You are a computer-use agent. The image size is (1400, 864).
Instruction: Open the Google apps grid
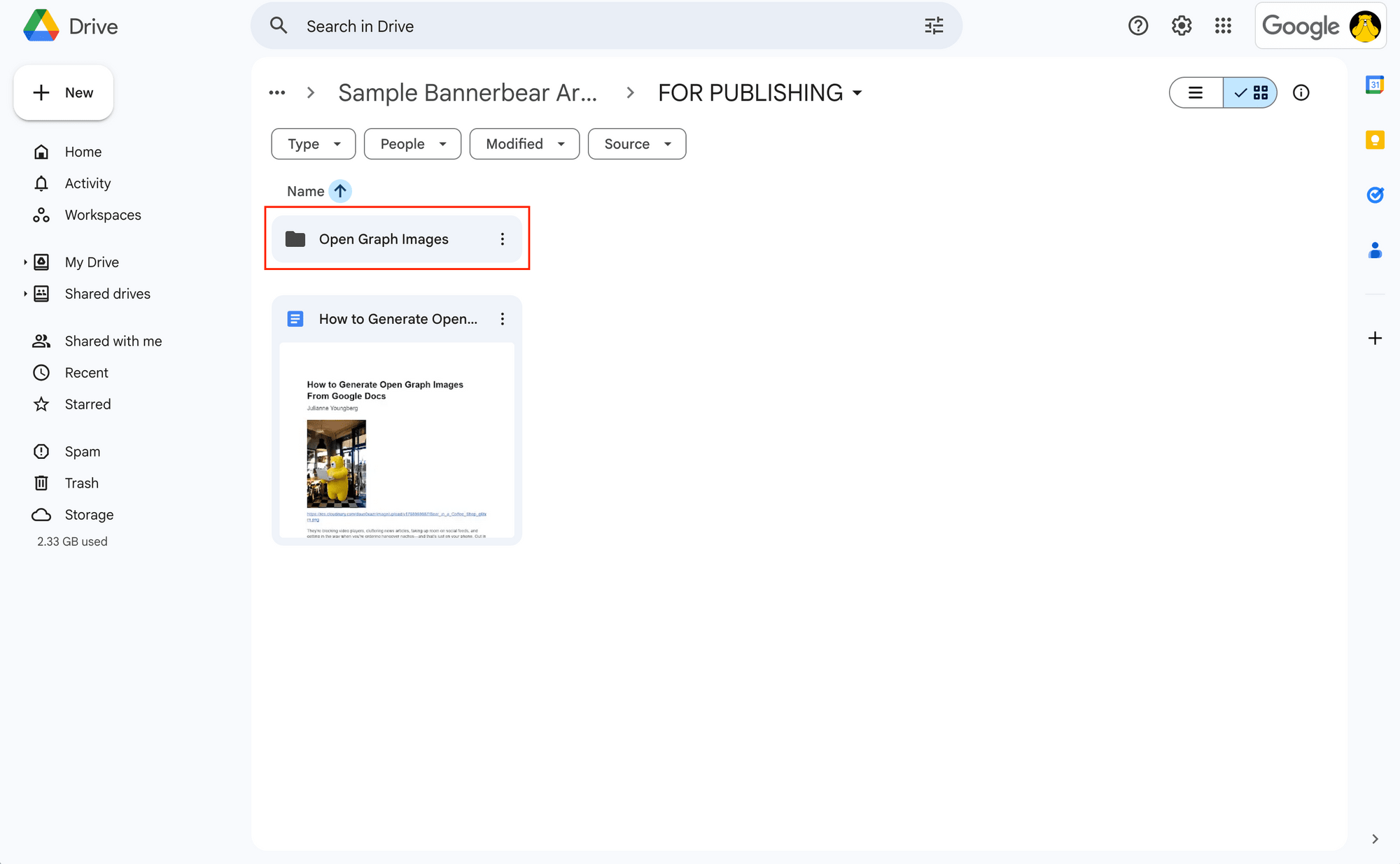[1223, 26]
